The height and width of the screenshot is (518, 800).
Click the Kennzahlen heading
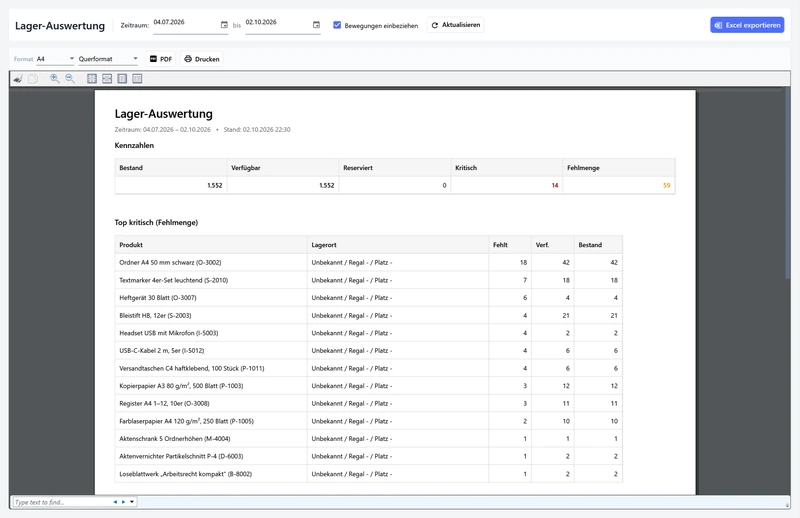click(x=134, y=145)
